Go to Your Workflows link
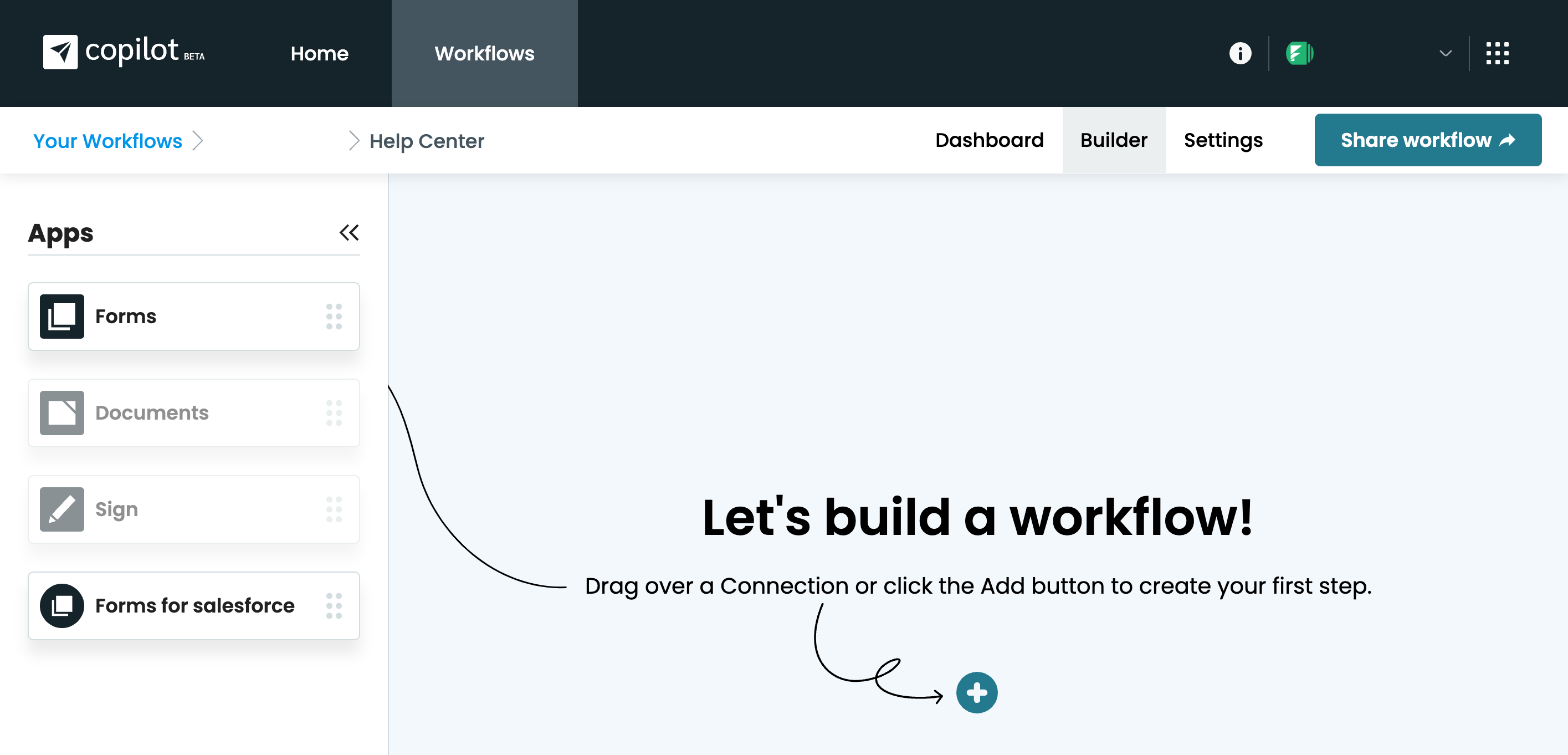The height and width of the screenshot is (755, 1568). pyautogui.click(x=107, y=141)
